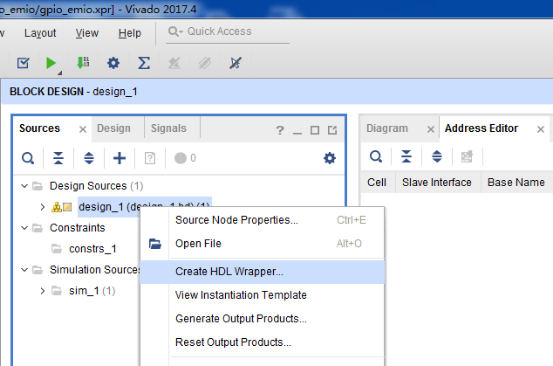Collapse all in Sources panel
The height and width of the screenshot is (366, 553).
pyautogui.click(x=58, y=158)
